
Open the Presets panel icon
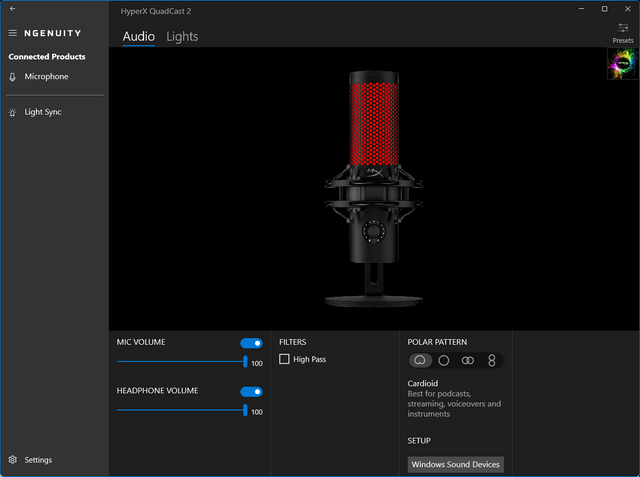pos(623,28)
